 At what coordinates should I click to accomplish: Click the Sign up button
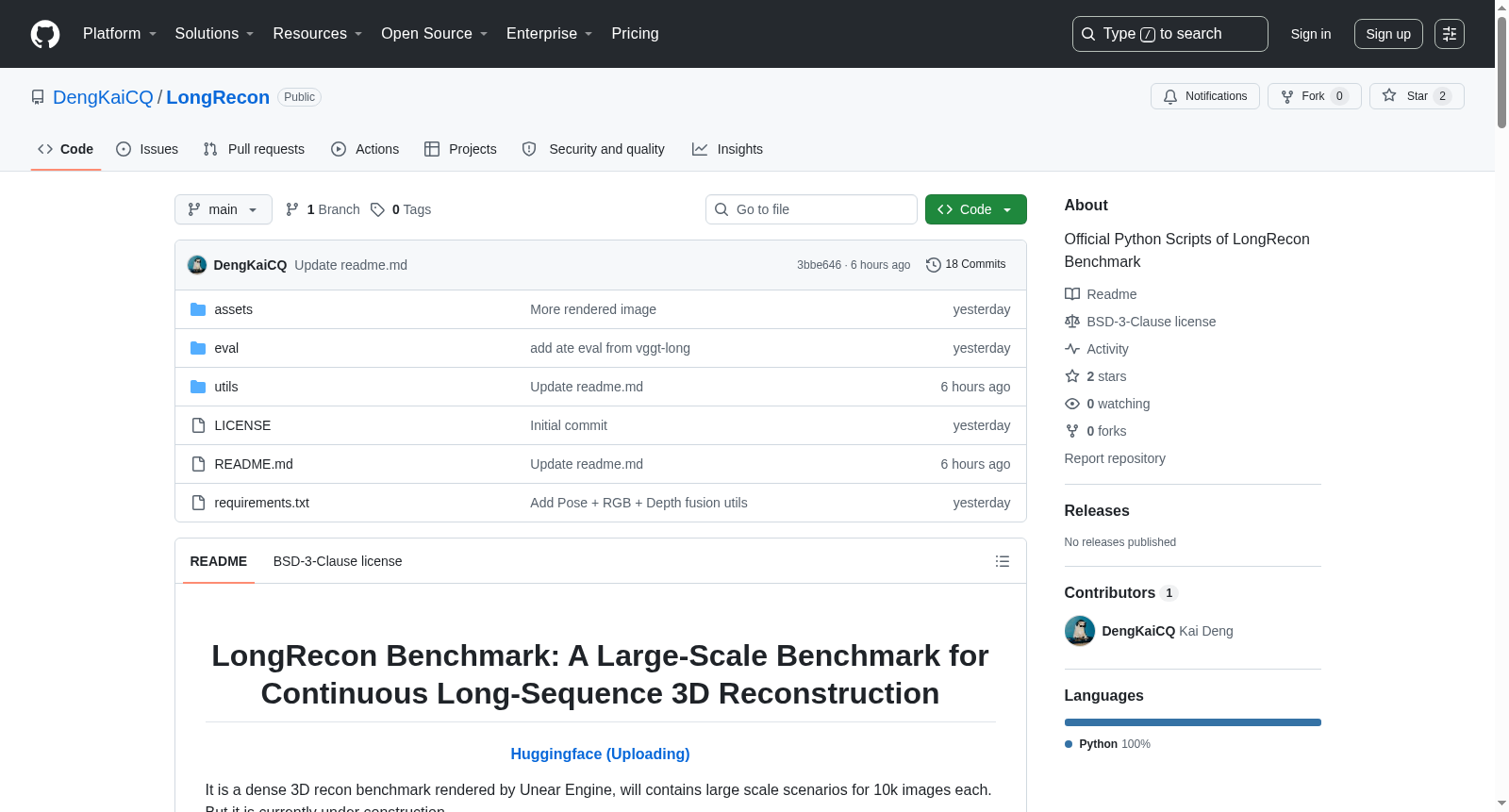[x=1388, y=34]
